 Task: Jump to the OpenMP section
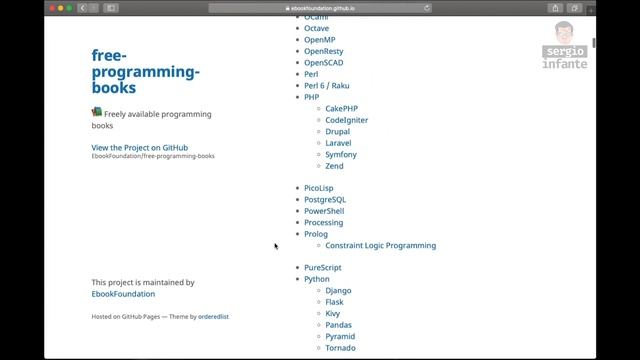point(320,40)
